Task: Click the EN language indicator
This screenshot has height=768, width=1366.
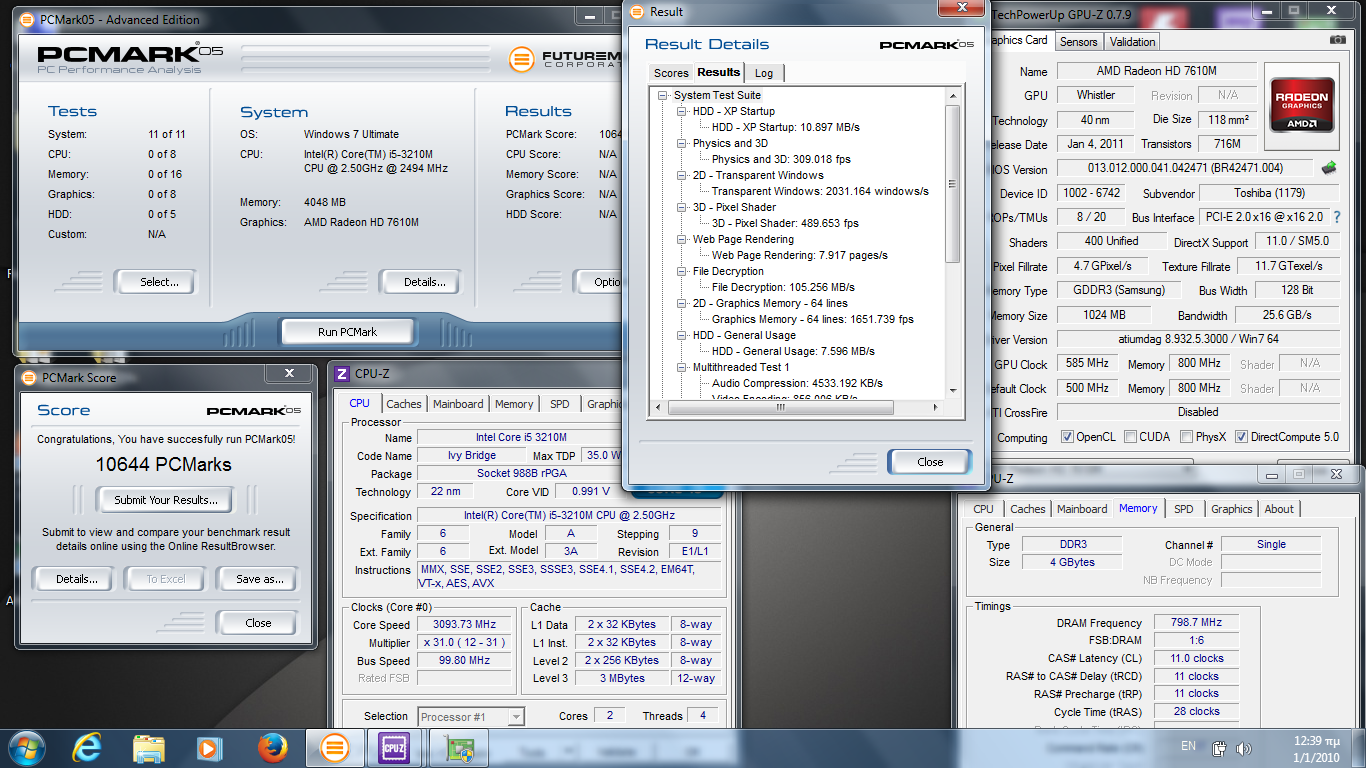Action: pyautogui.click(x=1188, y=746)
